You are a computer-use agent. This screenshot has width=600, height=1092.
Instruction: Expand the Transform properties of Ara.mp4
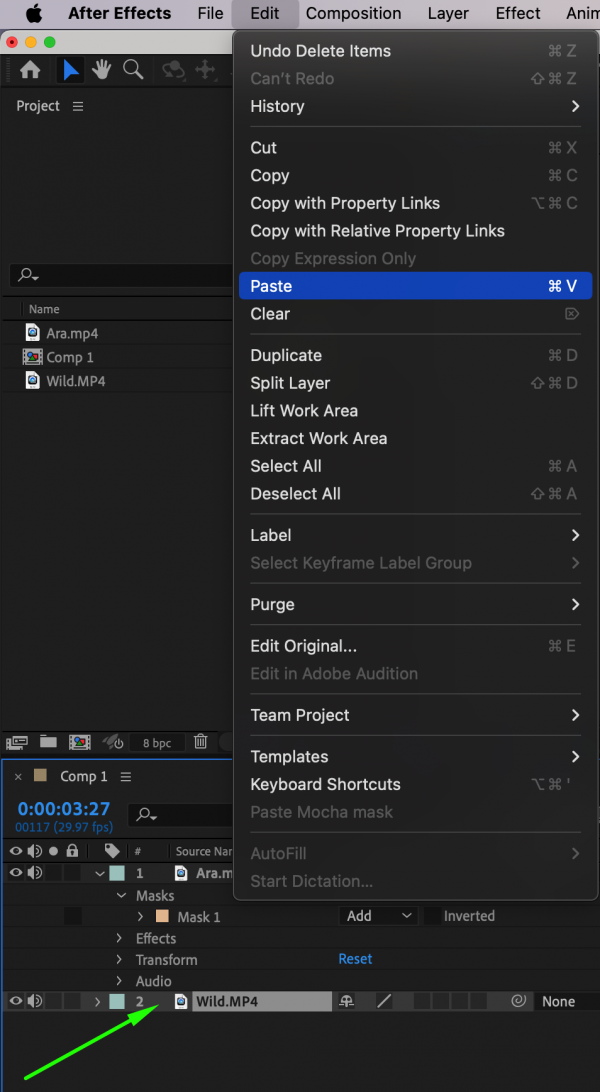[118, 959]
